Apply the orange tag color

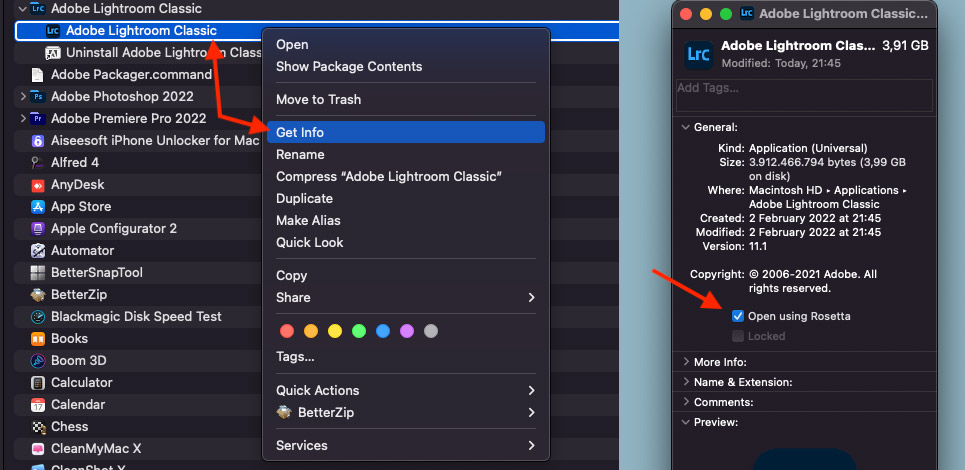311,332
